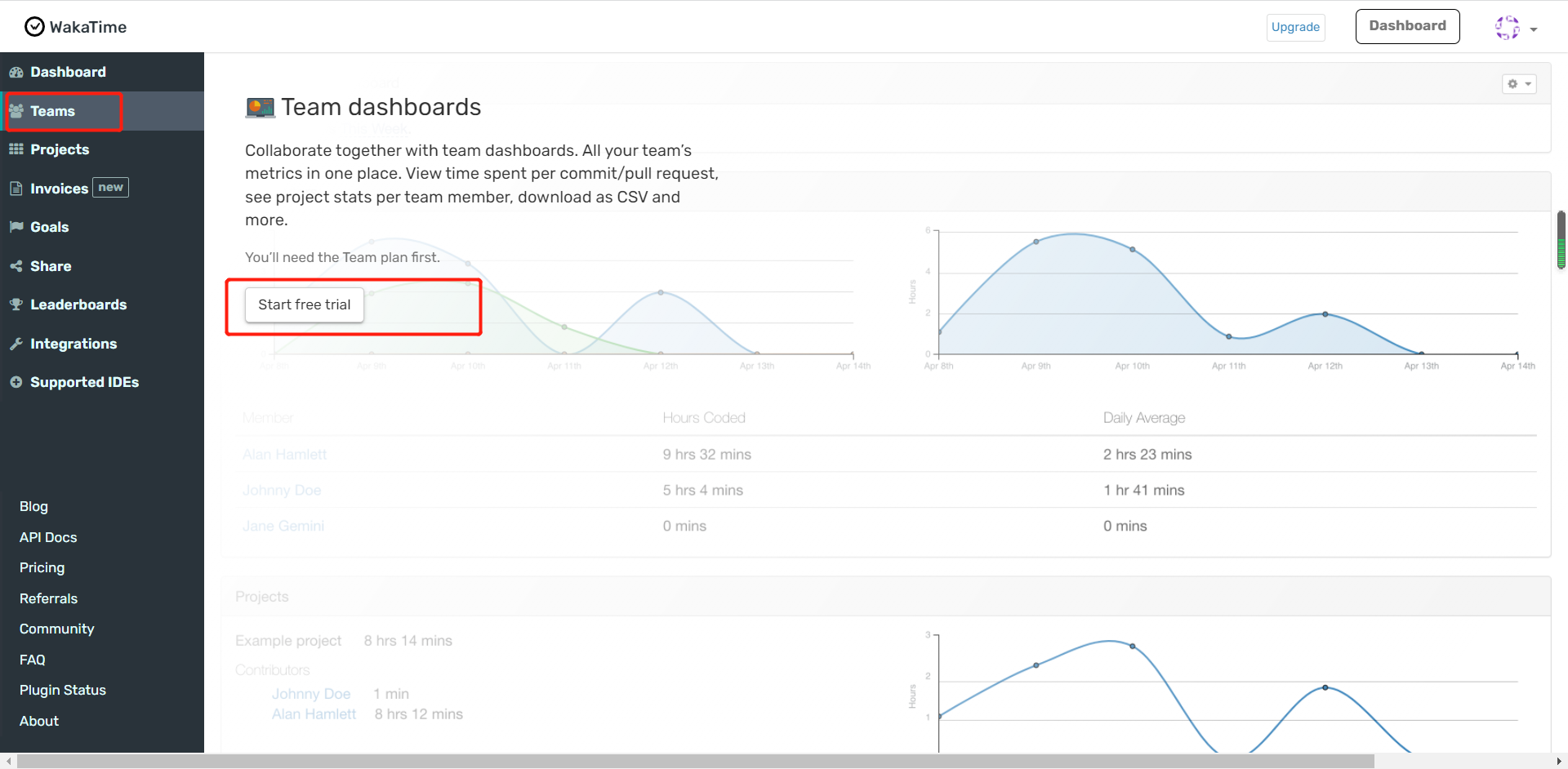Click the '9 hrs 32 mins' hours cell
The height and width of the screenshot is (769, 1568).
tap(707, 455)
